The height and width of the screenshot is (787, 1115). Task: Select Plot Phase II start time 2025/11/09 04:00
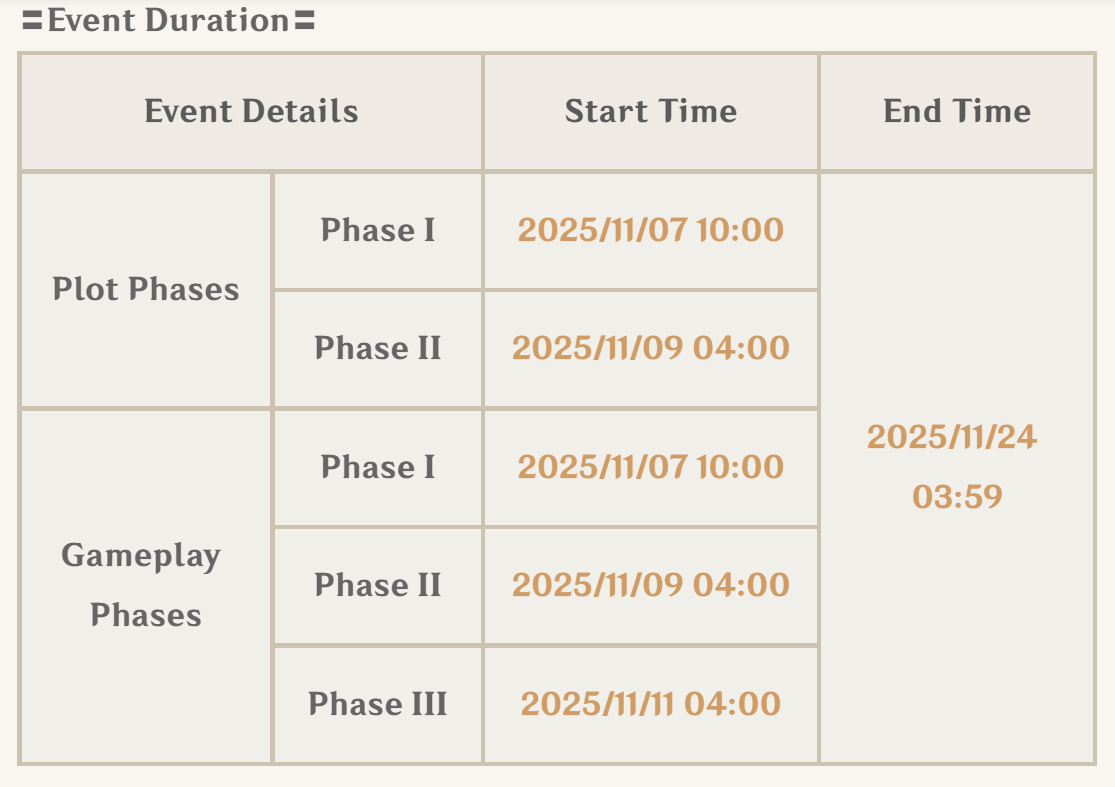click(x=650, y=348)
